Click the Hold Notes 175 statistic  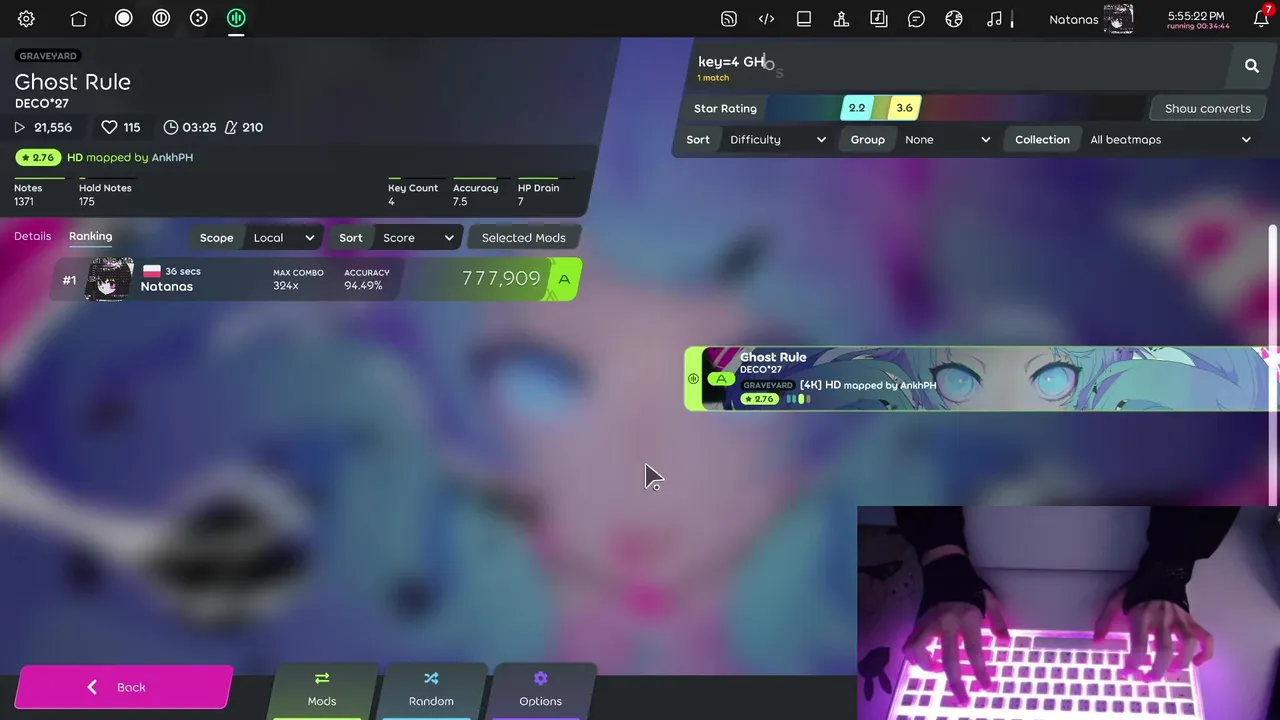105,194
